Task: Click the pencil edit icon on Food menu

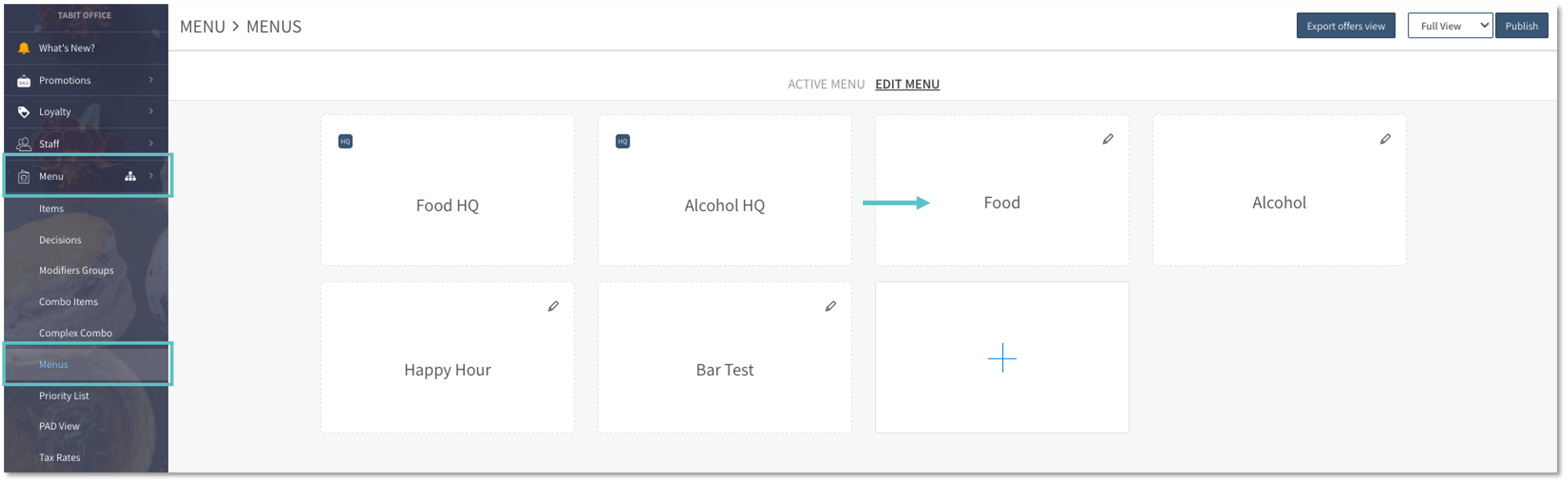Action: 1108,139
